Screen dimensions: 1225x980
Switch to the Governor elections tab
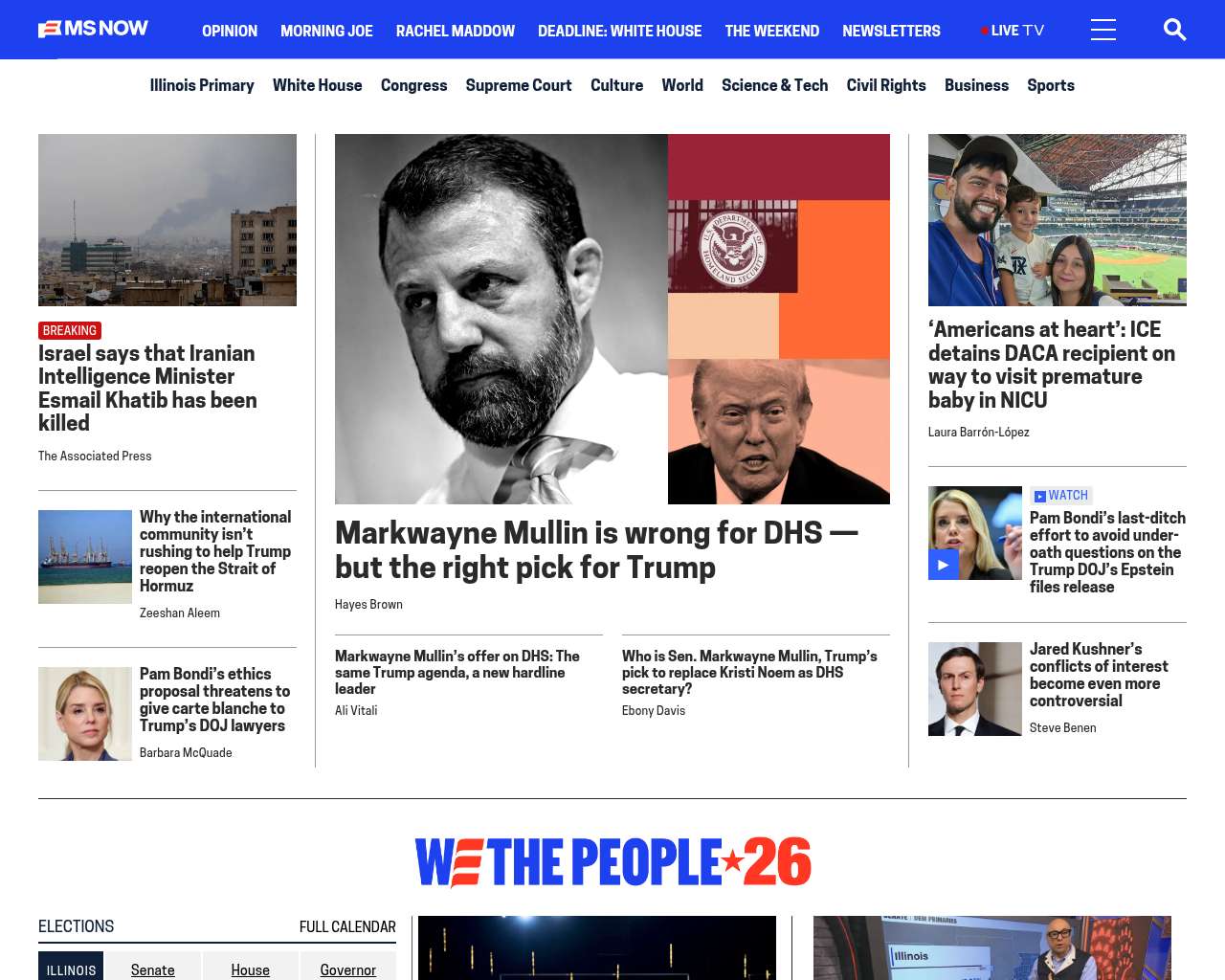pyautogui.click(x=348, y=968)
